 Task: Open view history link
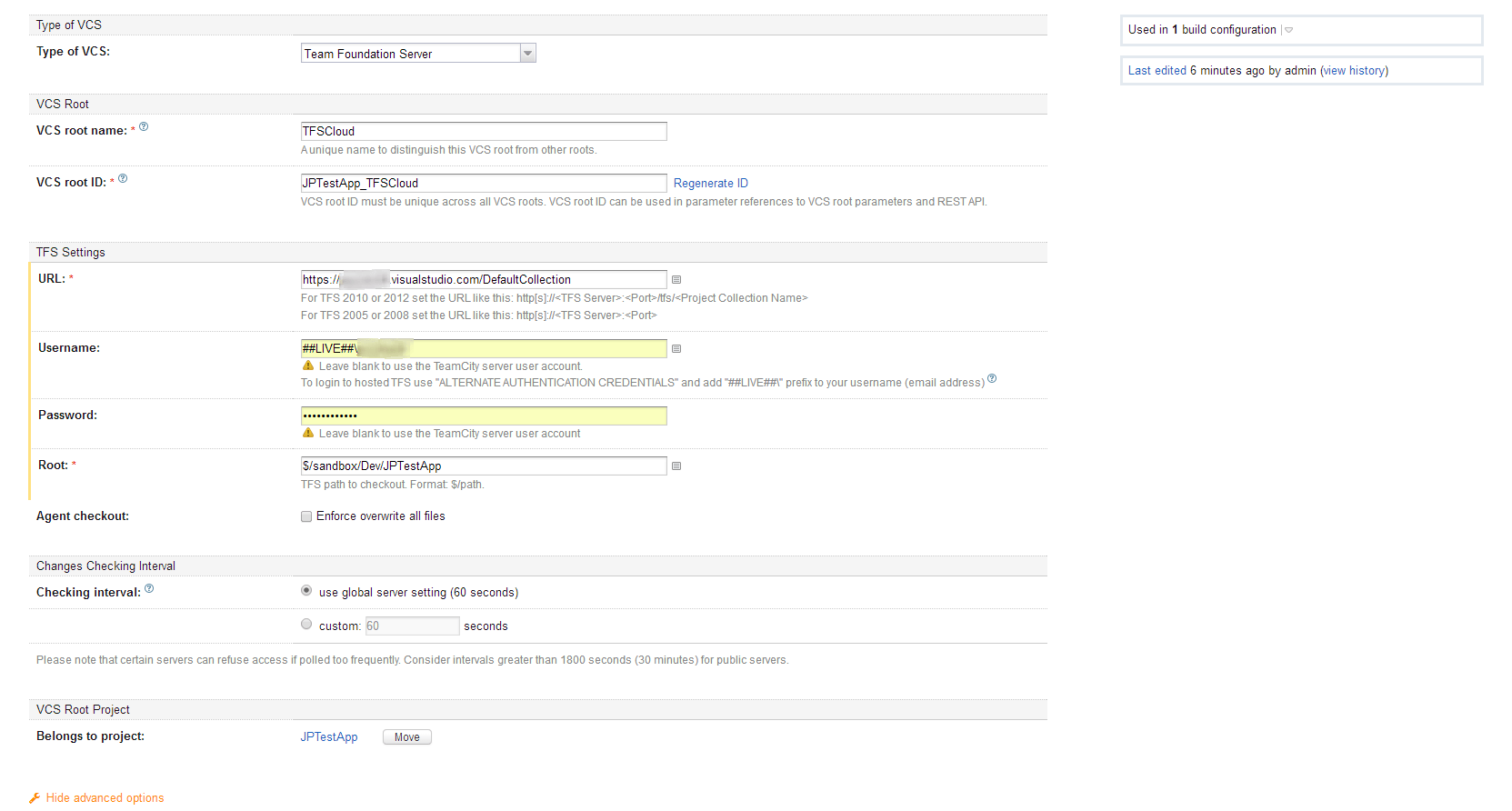point(1354,71)
